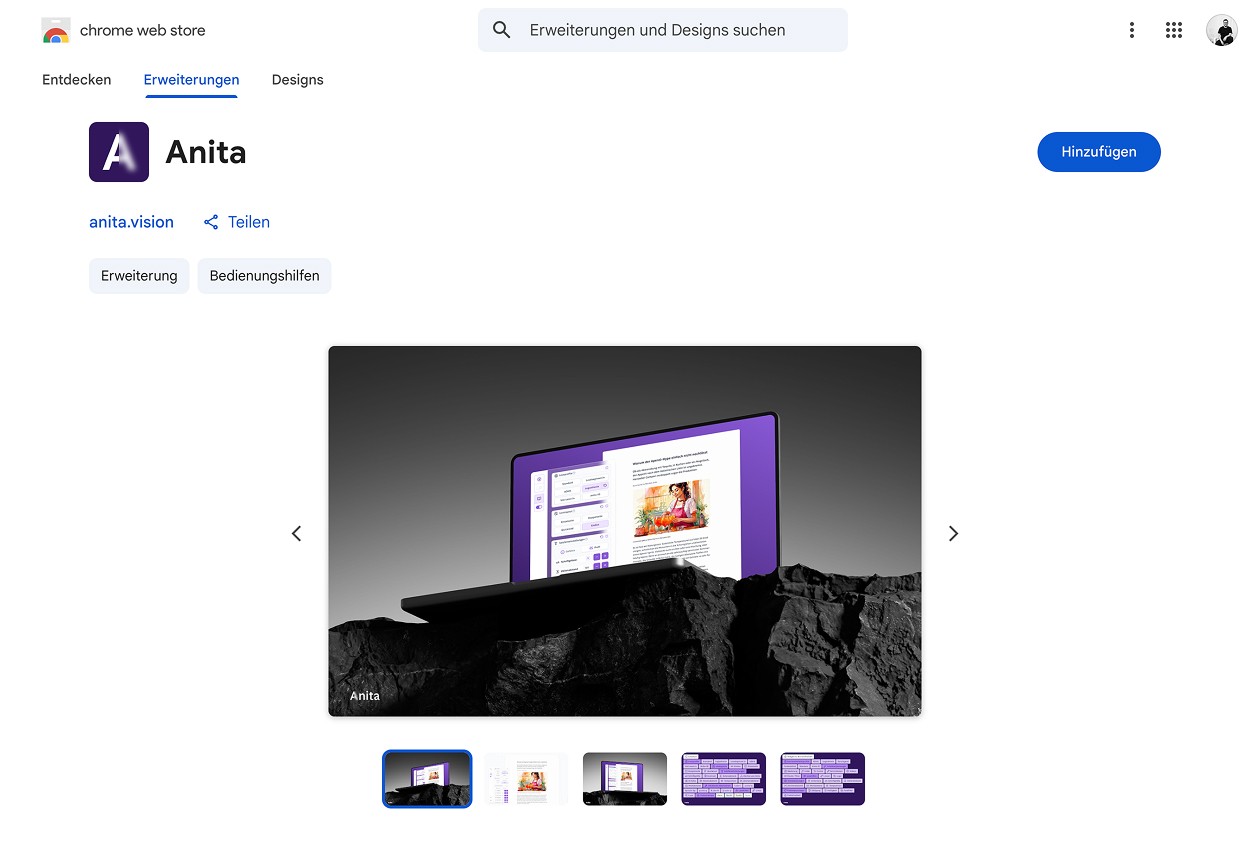Image resolution: width=1254 pixels, height=853 pixels.
Task: Switch to the Entdecken tab
Action: 77,80
